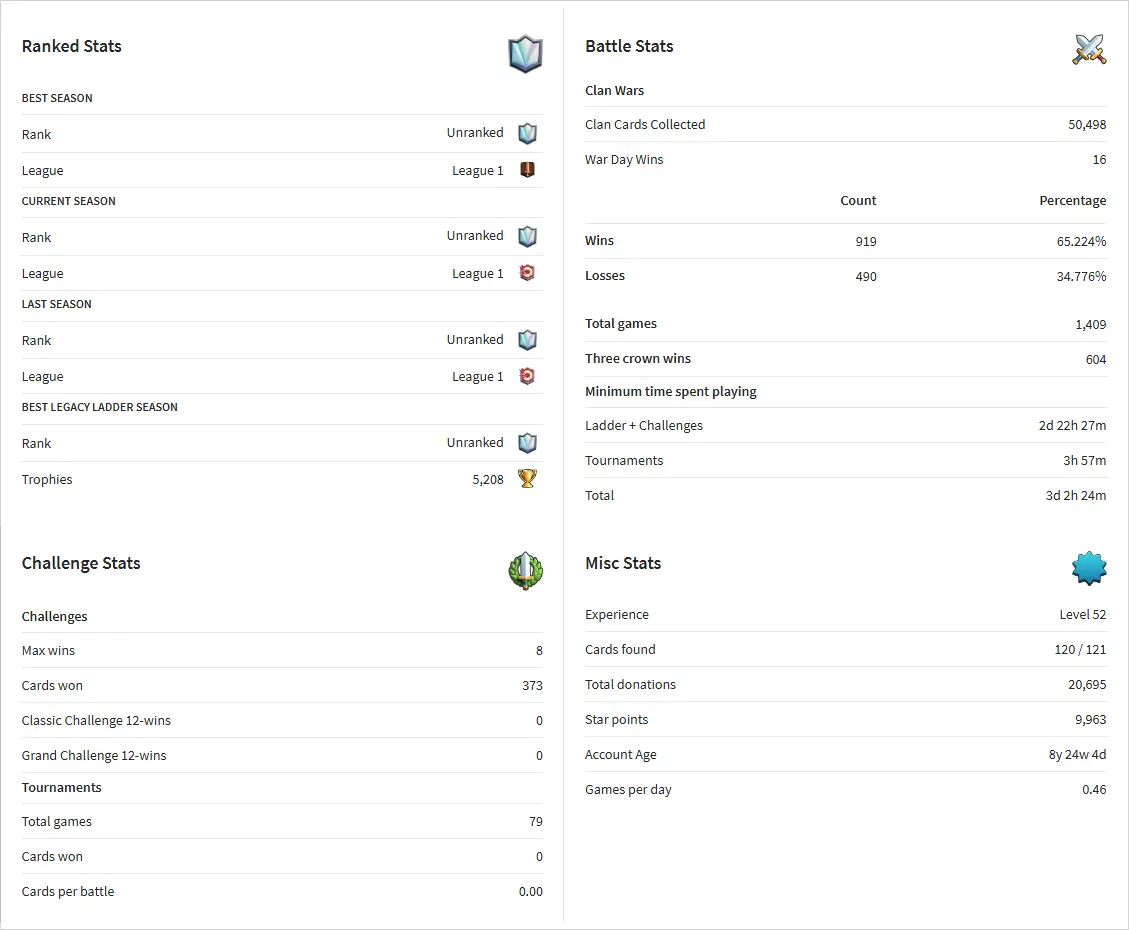This screenshot has height=930, width=1129.
Task: Select the Clan Cards Collected value 50,498
Action: tap(1087, 125)
